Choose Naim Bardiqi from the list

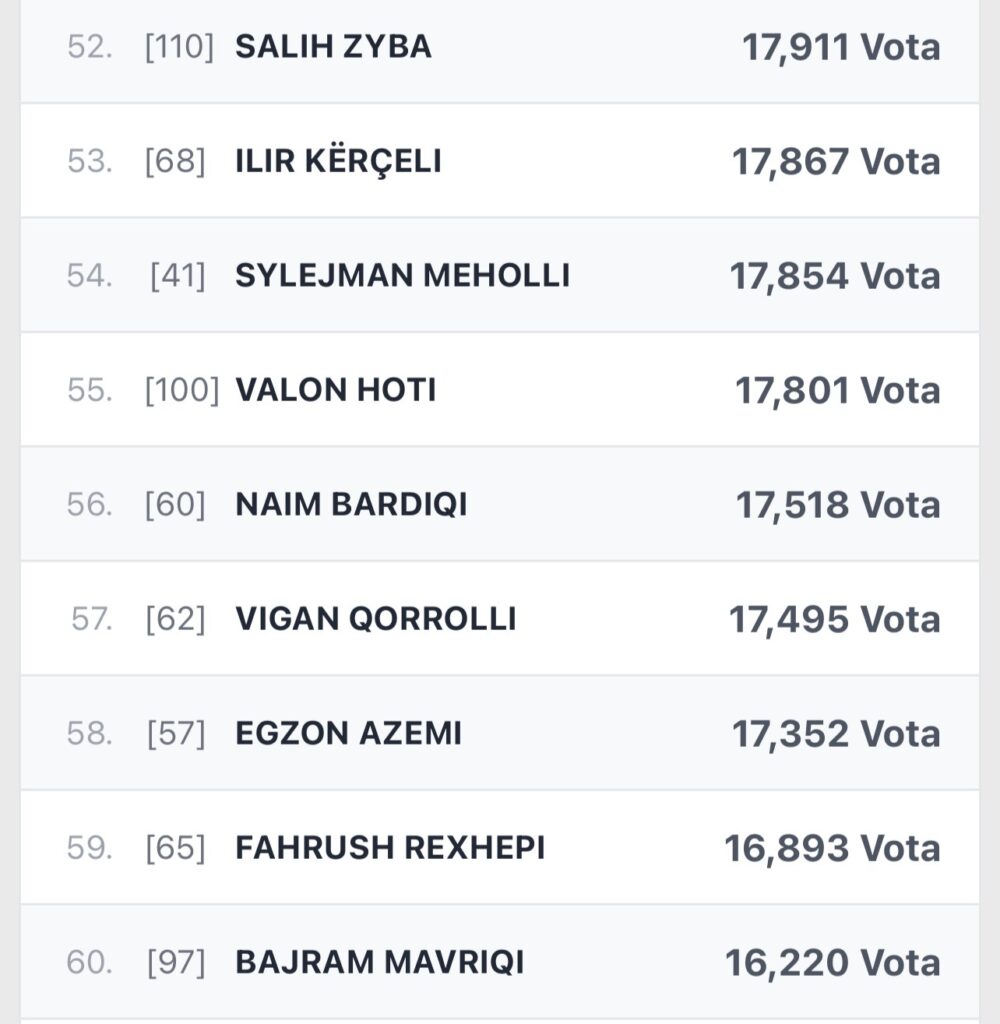tap(351, 505)
